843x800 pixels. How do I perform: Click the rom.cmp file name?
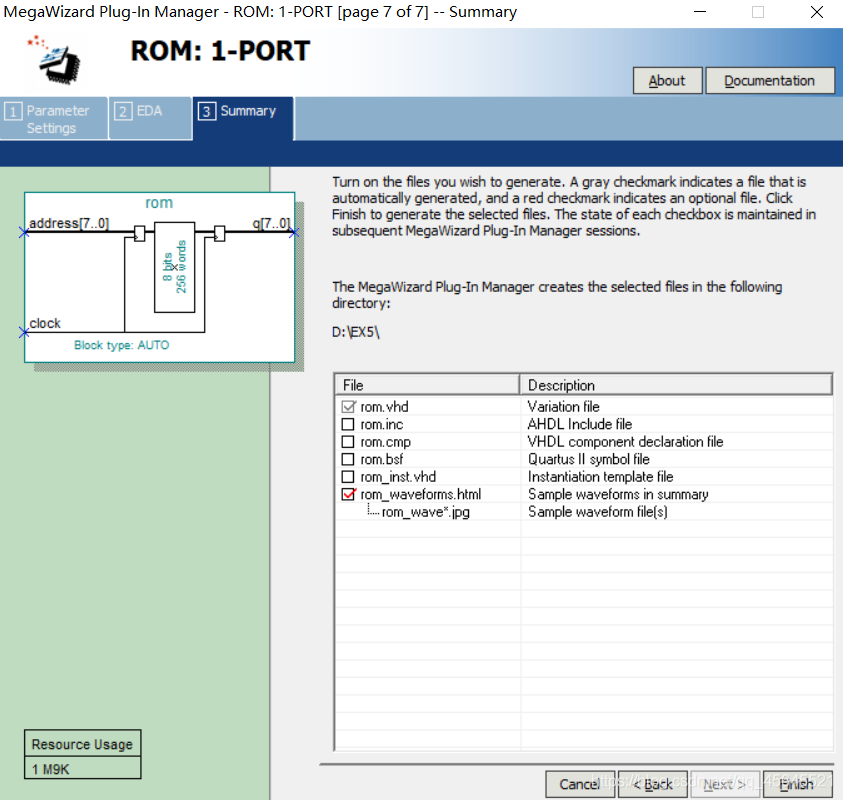pos(385,442)
